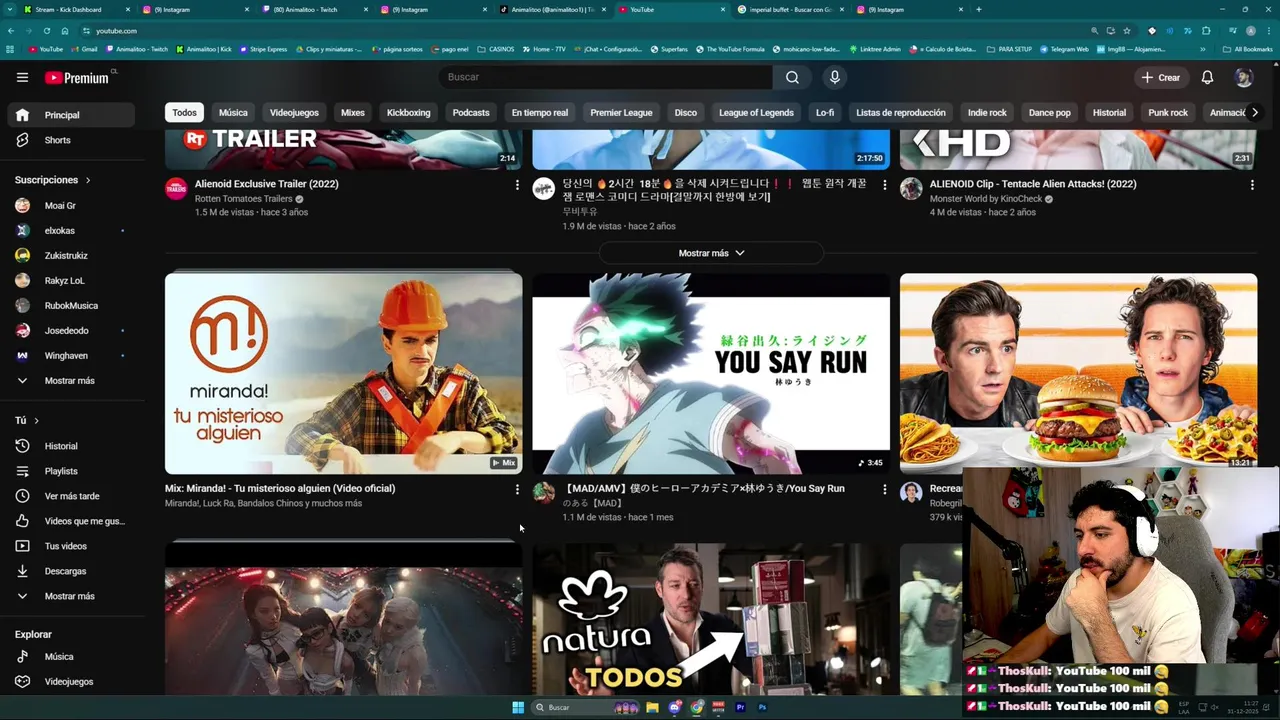Open Josedeodo channel subscription

coord(70,331)
